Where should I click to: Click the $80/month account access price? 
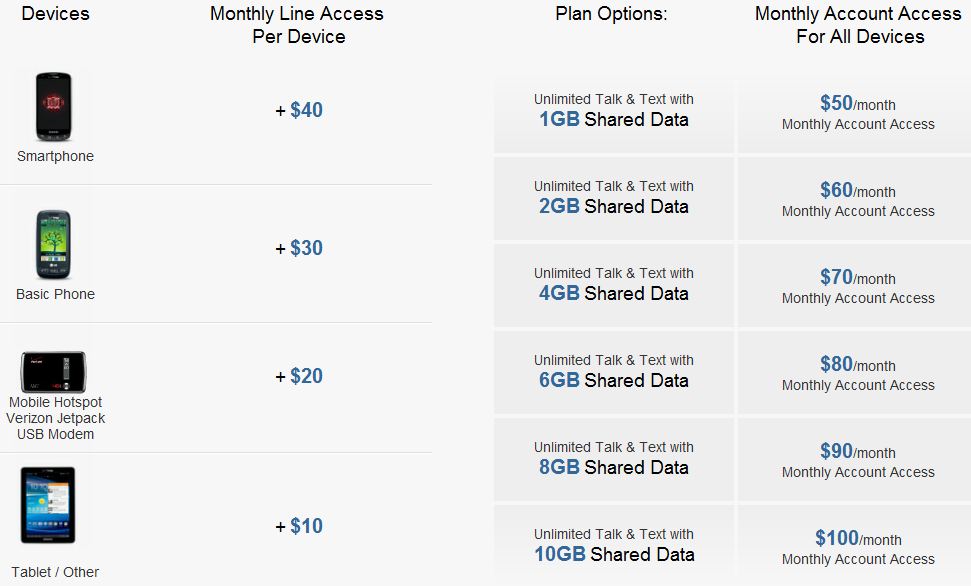[858, 364]
